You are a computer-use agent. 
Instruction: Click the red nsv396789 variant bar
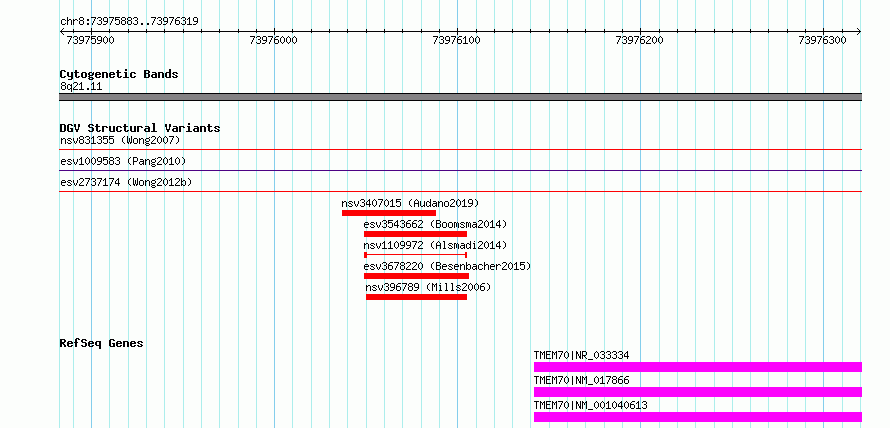[x=417, y=297]
